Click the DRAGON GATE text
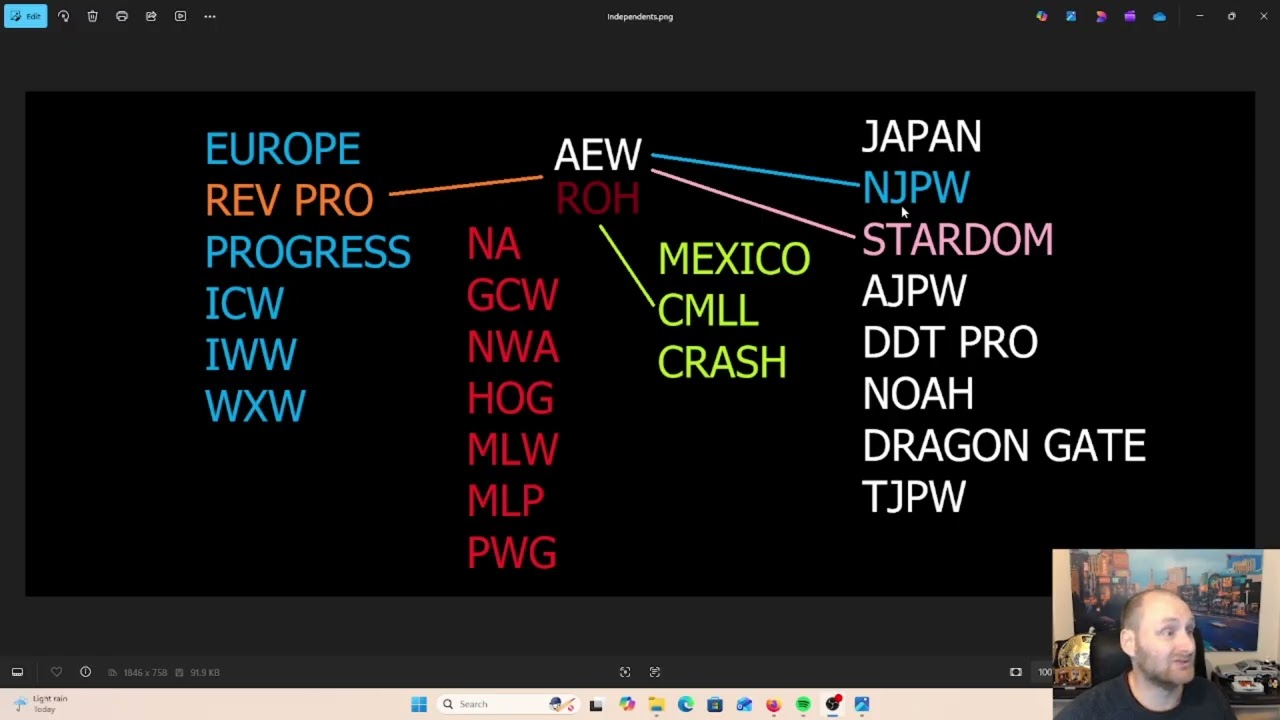1280x720 pixels. coord(1004,446)
